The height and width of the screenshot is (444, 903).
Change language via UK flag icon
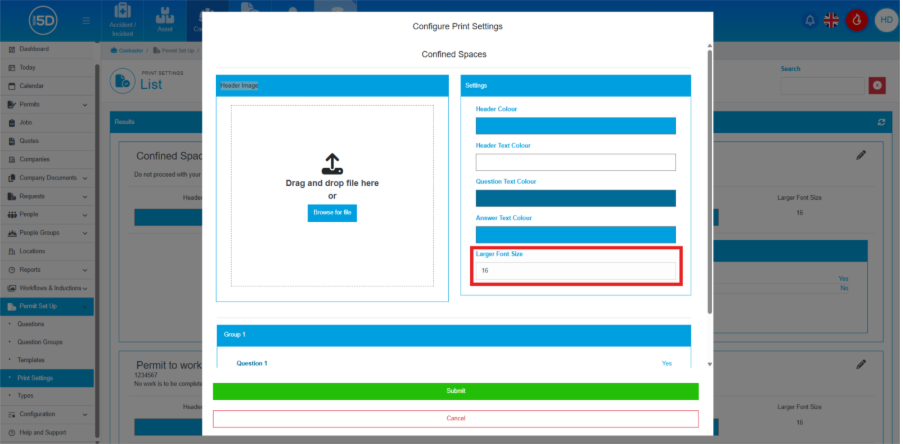click(831, 21)
